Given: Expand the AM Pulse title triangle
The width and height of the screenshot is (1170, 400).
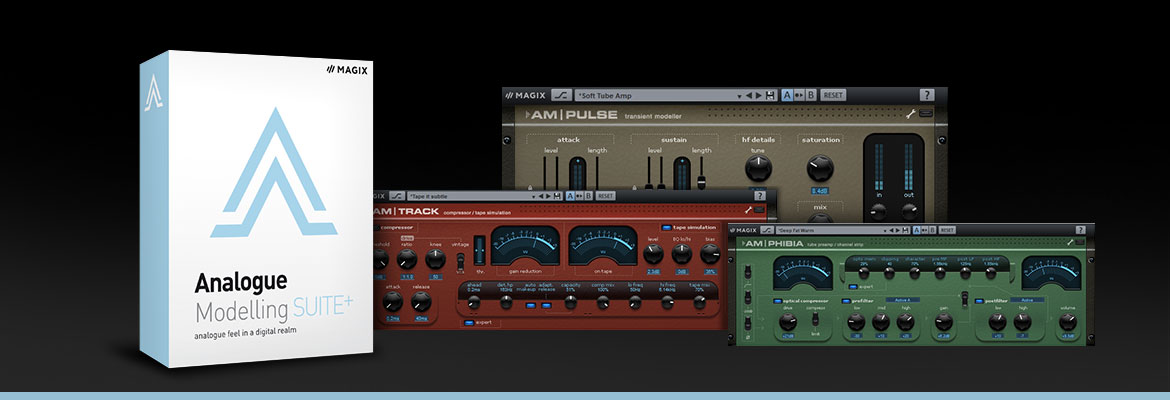Looking at the screenshot, I should click(x=528, y=115).
